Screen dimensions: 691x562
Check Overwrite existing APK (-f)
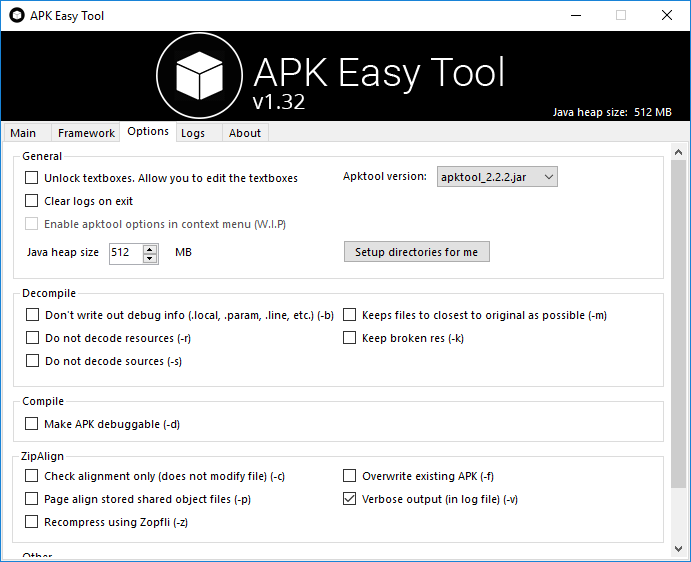[x=349, y=476]
